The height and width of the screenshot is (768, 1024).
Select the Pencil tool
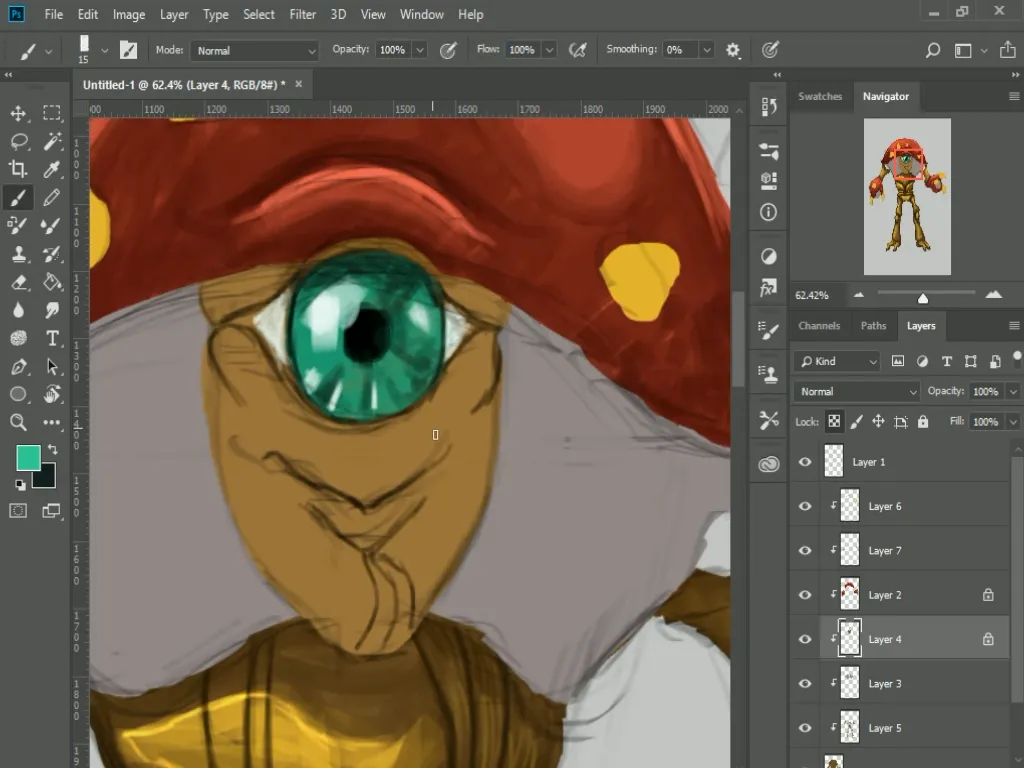coord(52,198)
